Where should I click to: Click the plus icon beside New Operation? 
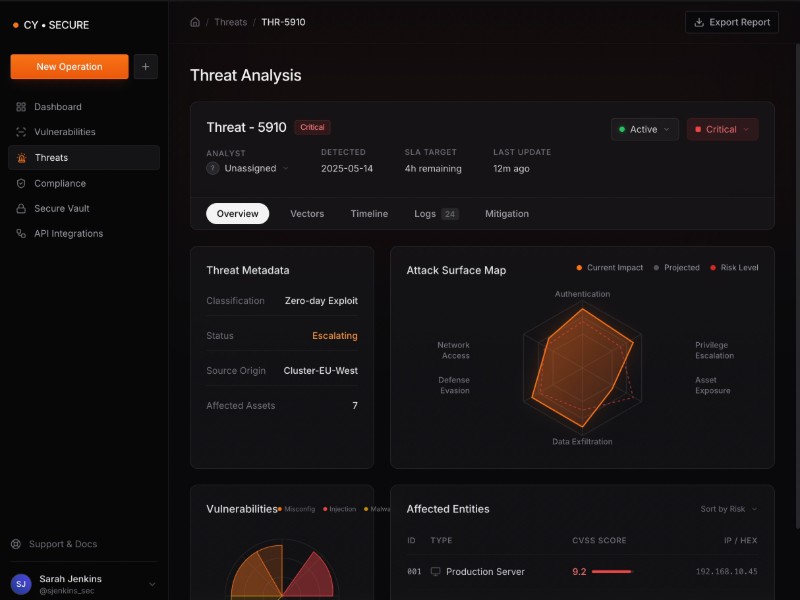[x=146, y=66]
